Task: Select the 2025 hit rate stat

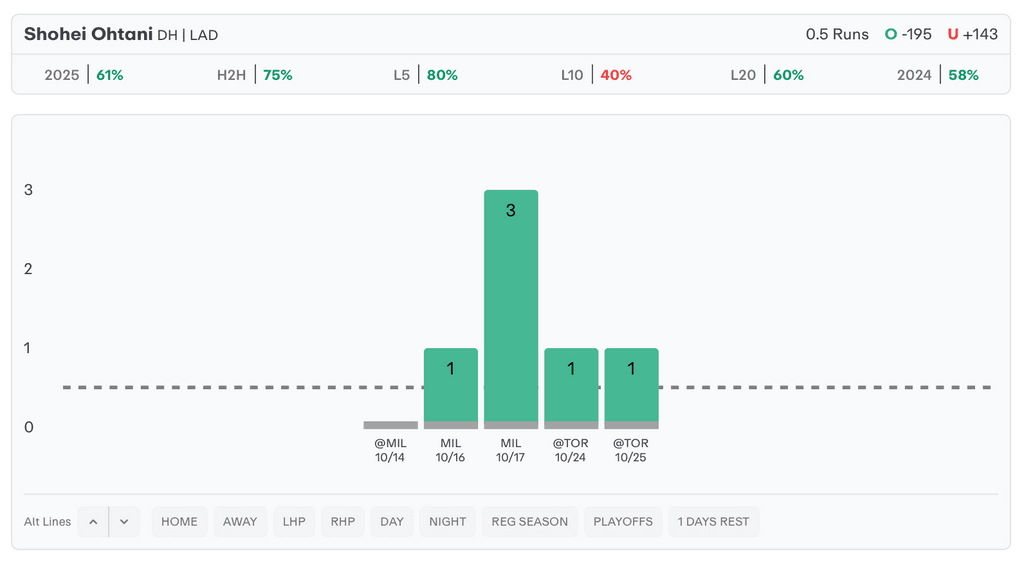Action: click(84, 75)
